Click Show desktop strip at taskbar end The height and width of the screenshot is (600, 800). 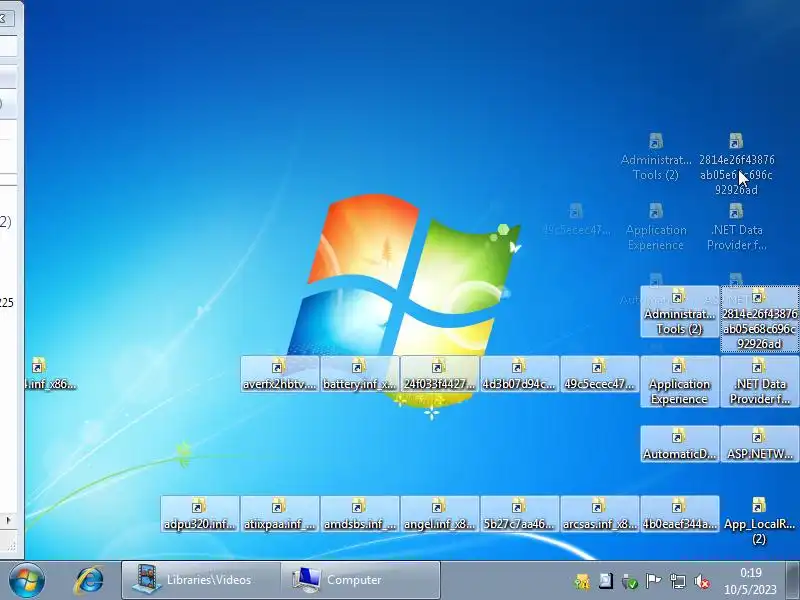(792, 580)
